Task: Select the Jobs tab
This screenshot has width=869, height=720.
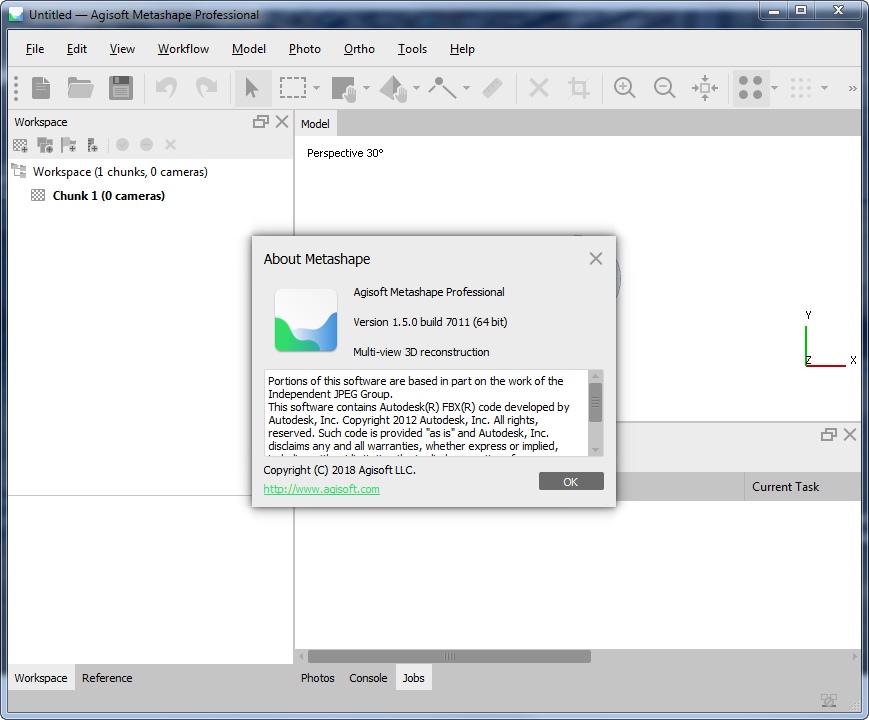Action: 413,678
